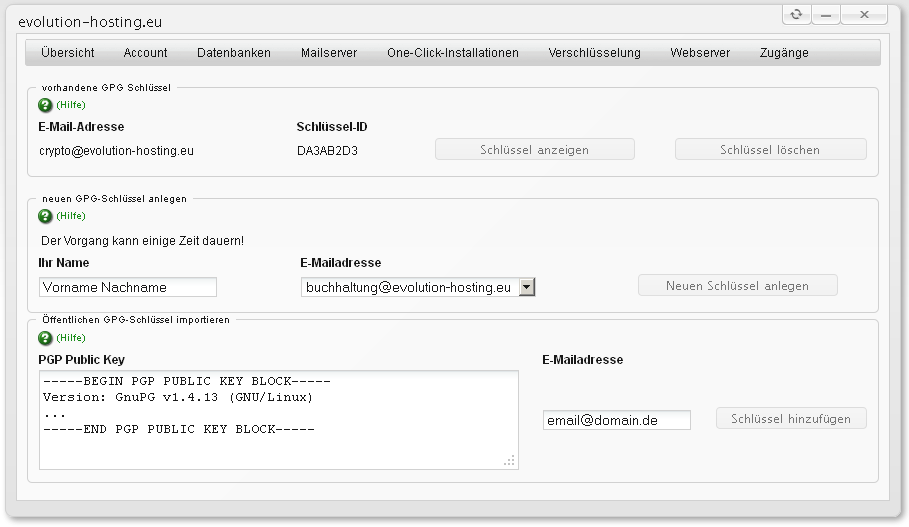This screenshot has height=527, width=909.
Task: Minimize the evolution-hosting.eu window
Action: tap(826, 14)
